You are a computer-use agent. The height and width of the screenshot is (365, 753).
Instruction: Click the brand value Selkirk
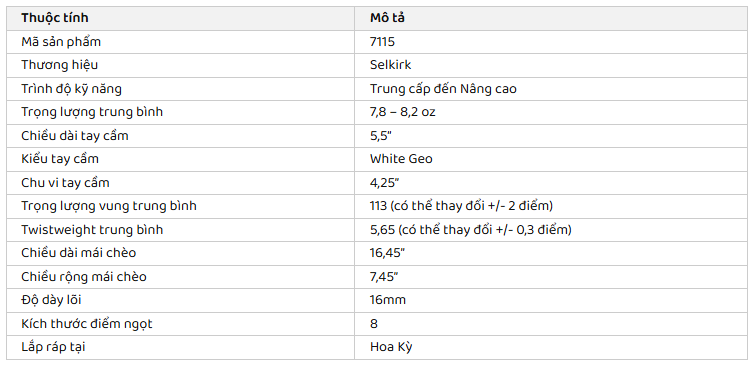coord(390,65)
